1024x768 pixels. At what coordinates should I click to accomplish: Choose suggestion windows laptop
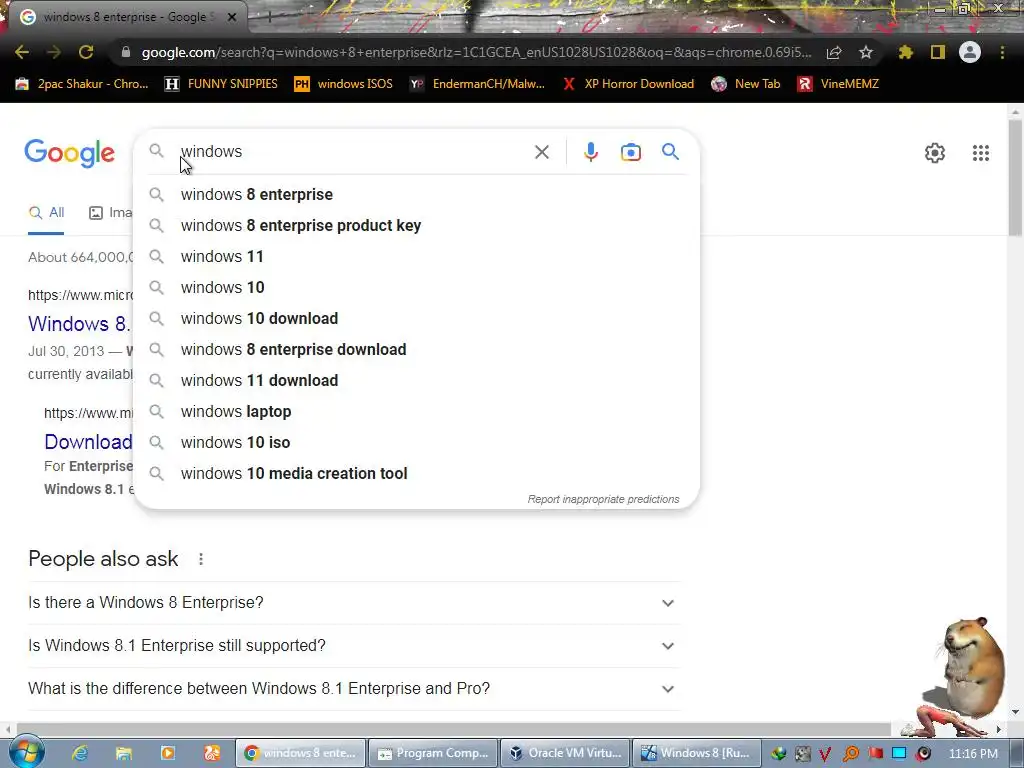[416, 411]
